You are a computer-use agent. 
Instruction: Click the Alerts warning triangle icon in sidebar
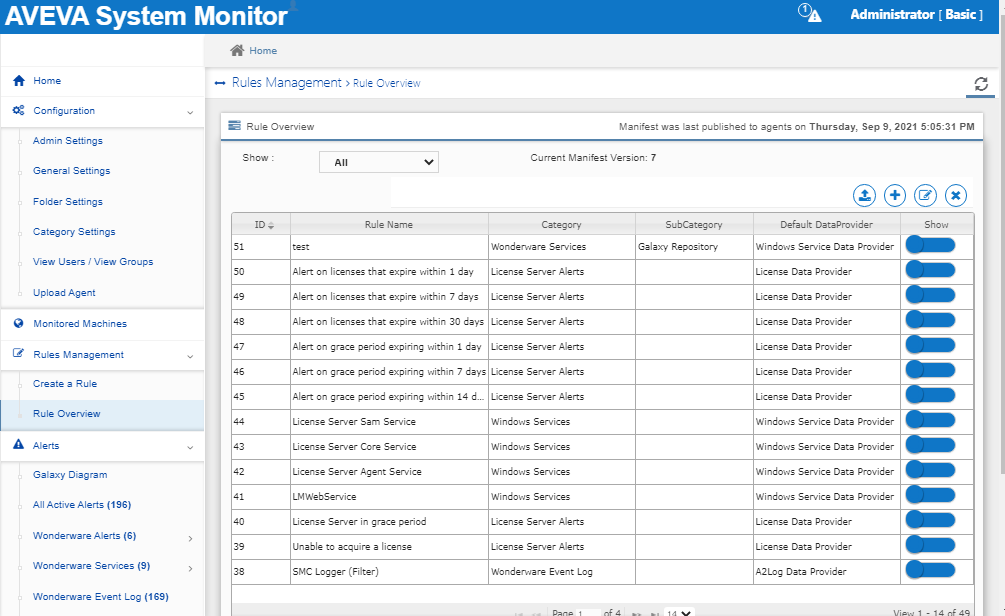click(x=19, y=444)
